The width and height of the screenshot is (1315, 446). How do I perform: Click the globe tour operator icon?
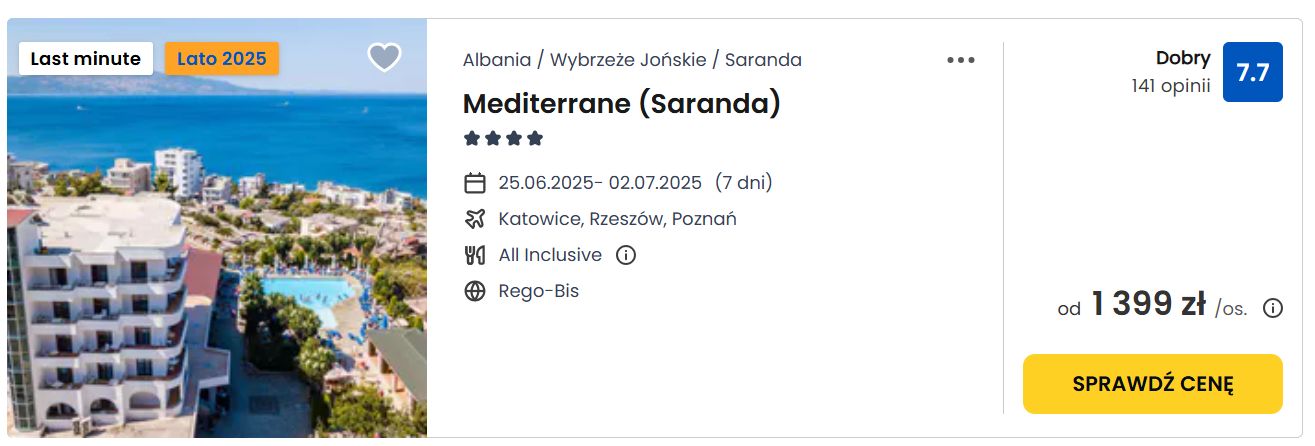coord(475,291)
